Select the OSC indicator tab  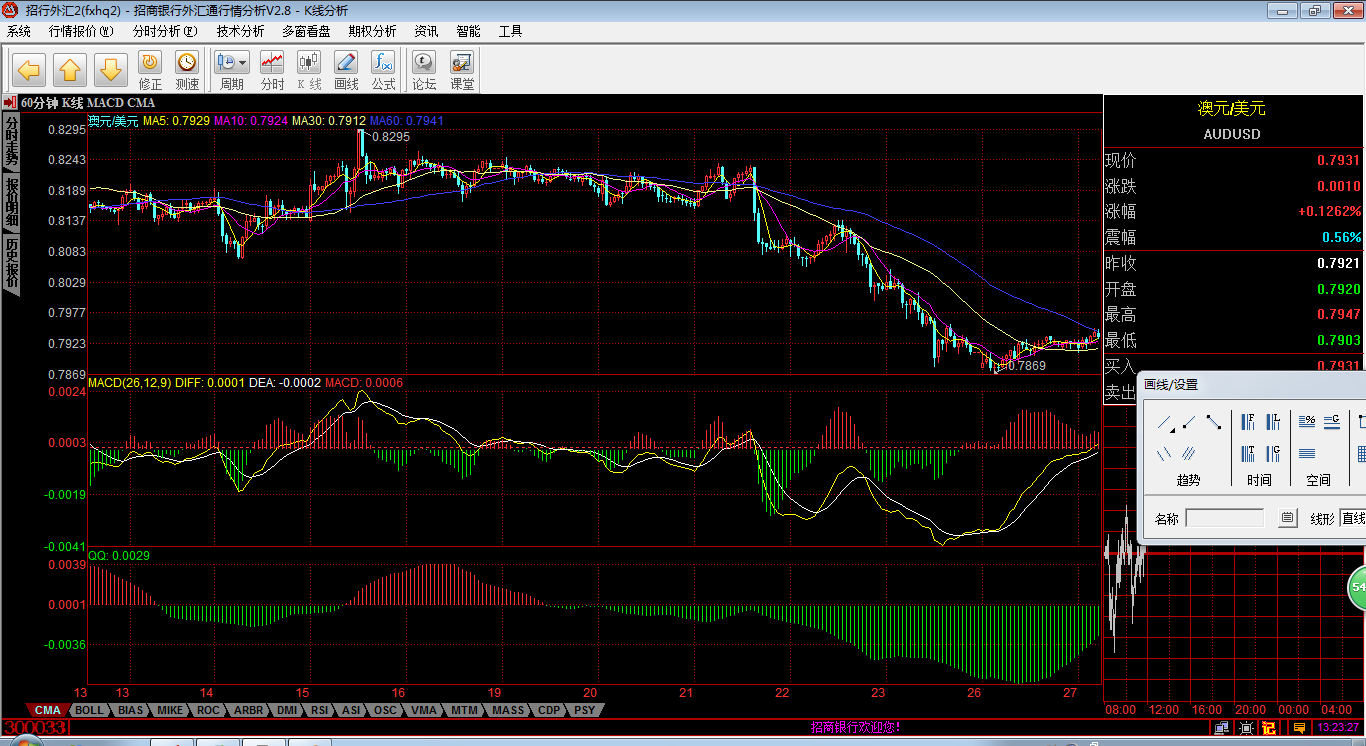pos(385,710)
